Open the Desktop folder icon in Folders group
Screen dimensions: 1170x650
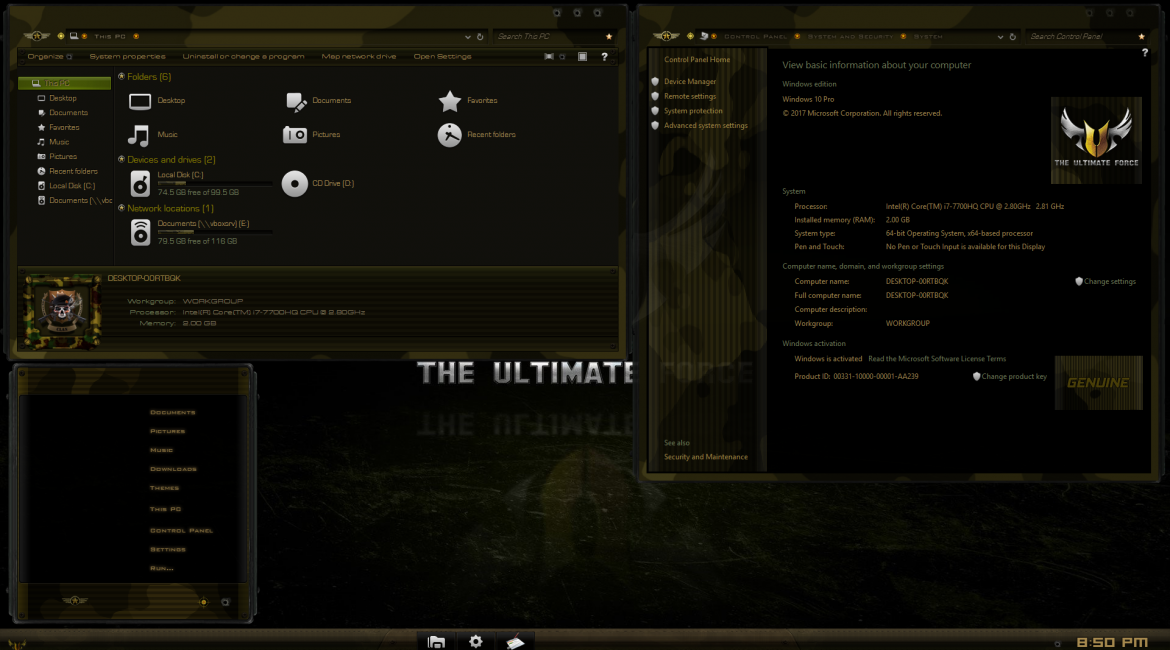coord(140,101)
